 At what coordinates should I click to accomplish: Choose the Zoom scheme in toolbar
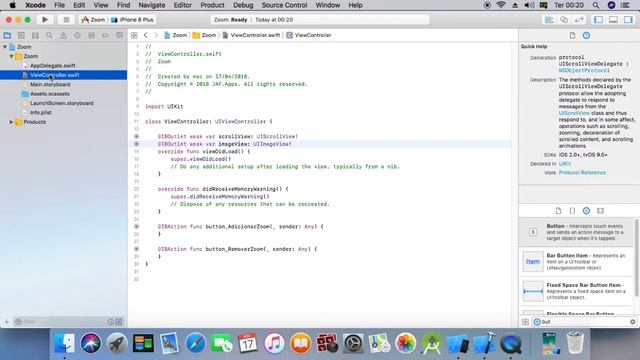(93, 20)
